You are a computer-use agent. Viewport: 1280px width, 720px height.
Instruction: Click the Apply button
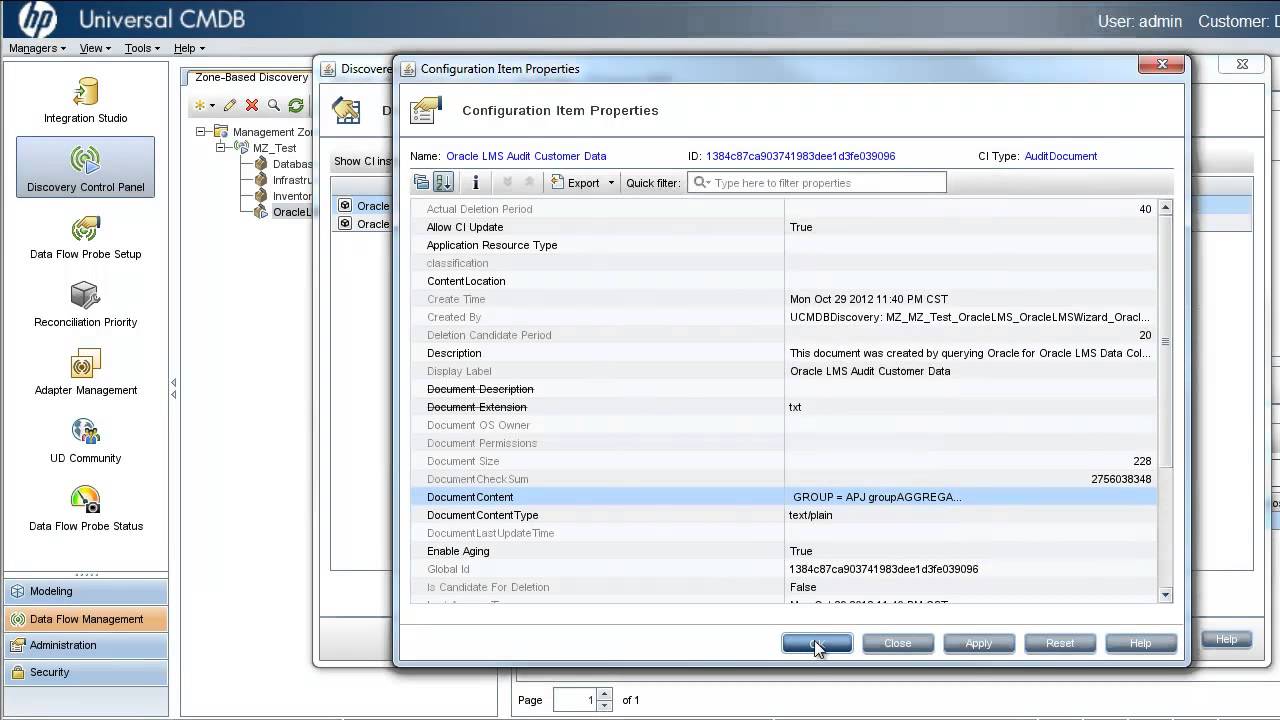978,643
